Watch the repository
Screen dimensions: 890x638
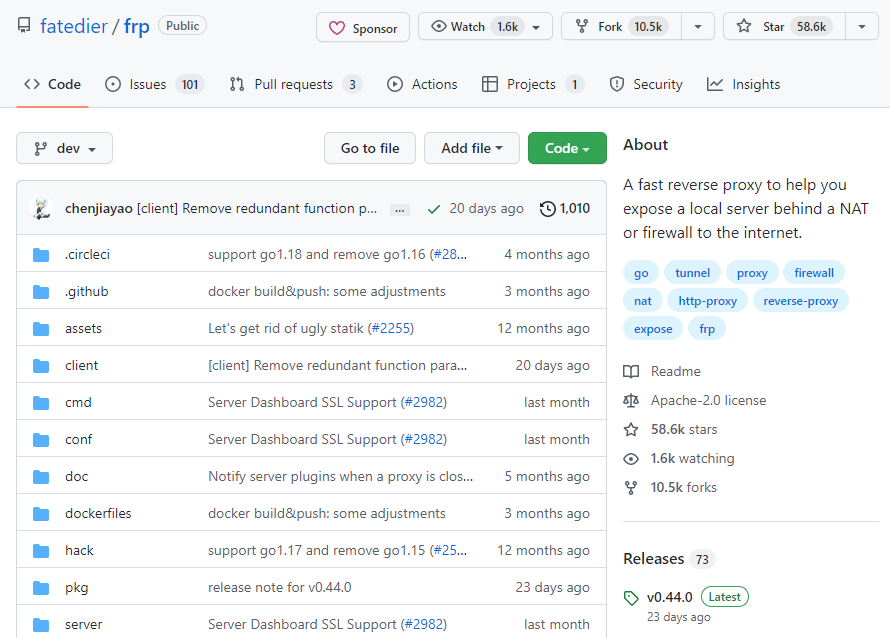coord(477,27)
